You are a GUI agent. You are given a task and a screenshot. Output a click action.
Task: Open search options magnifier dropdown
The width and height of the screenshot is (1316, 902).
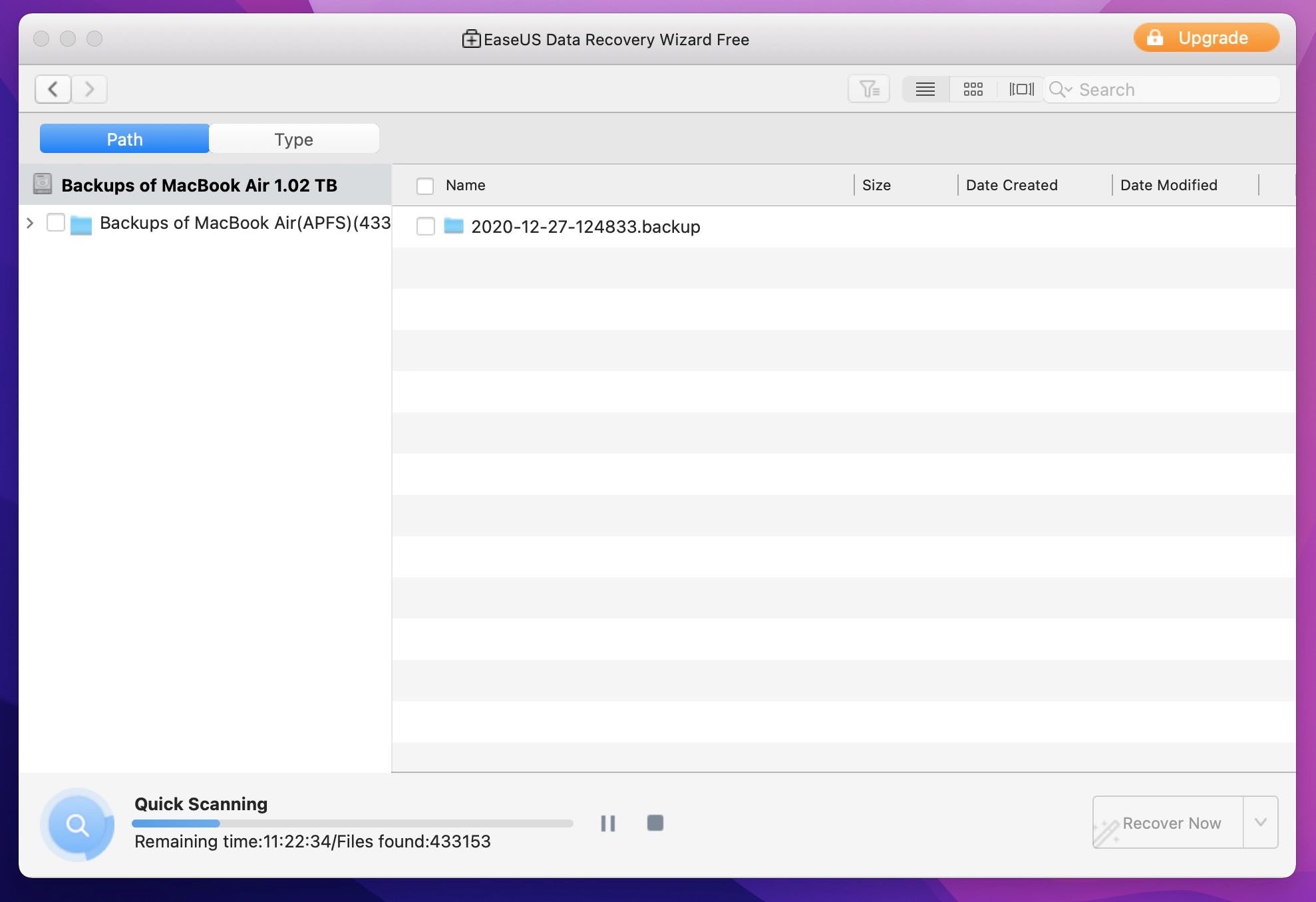tap(1061, 89)
